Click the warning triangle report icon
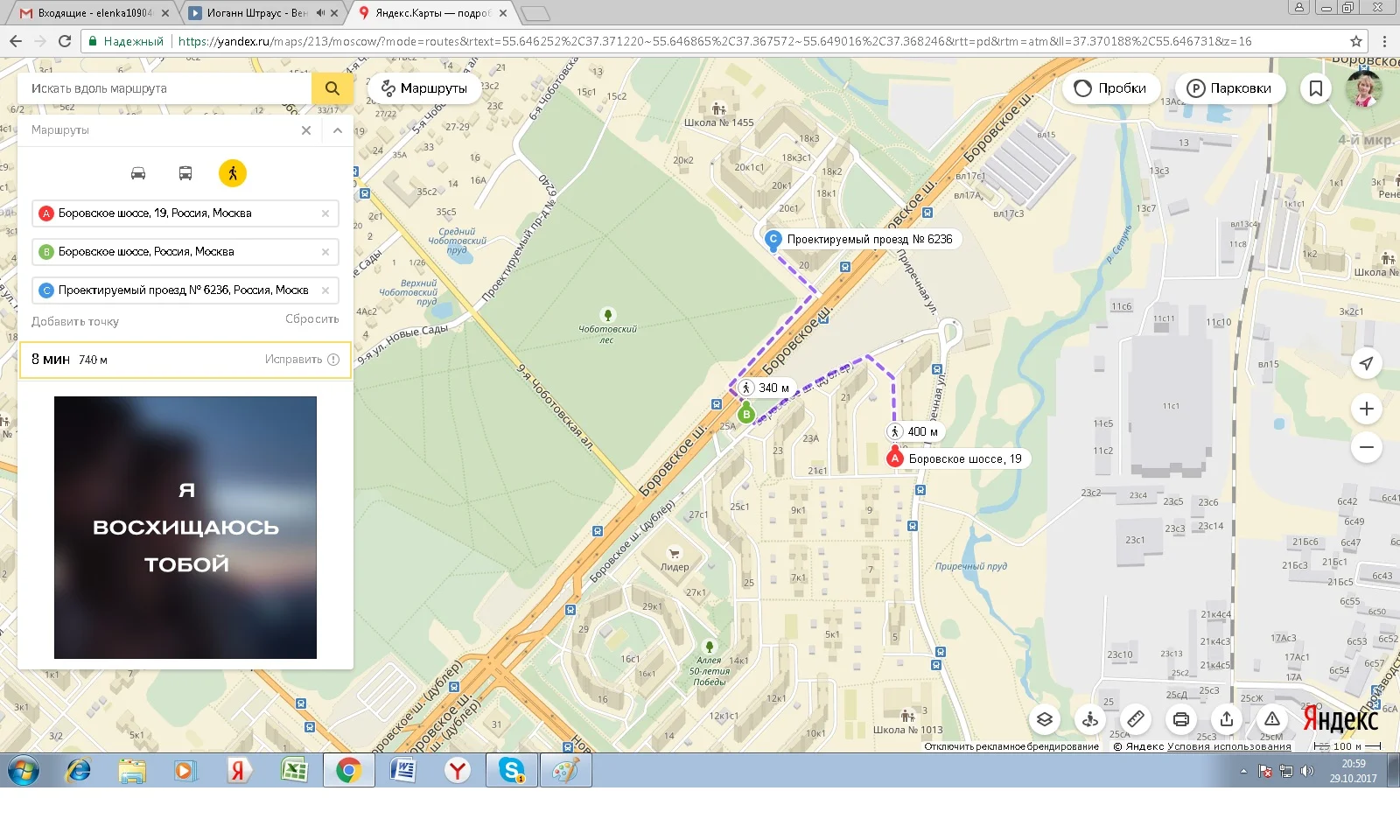1400x840 pixels. [1272, 719]
